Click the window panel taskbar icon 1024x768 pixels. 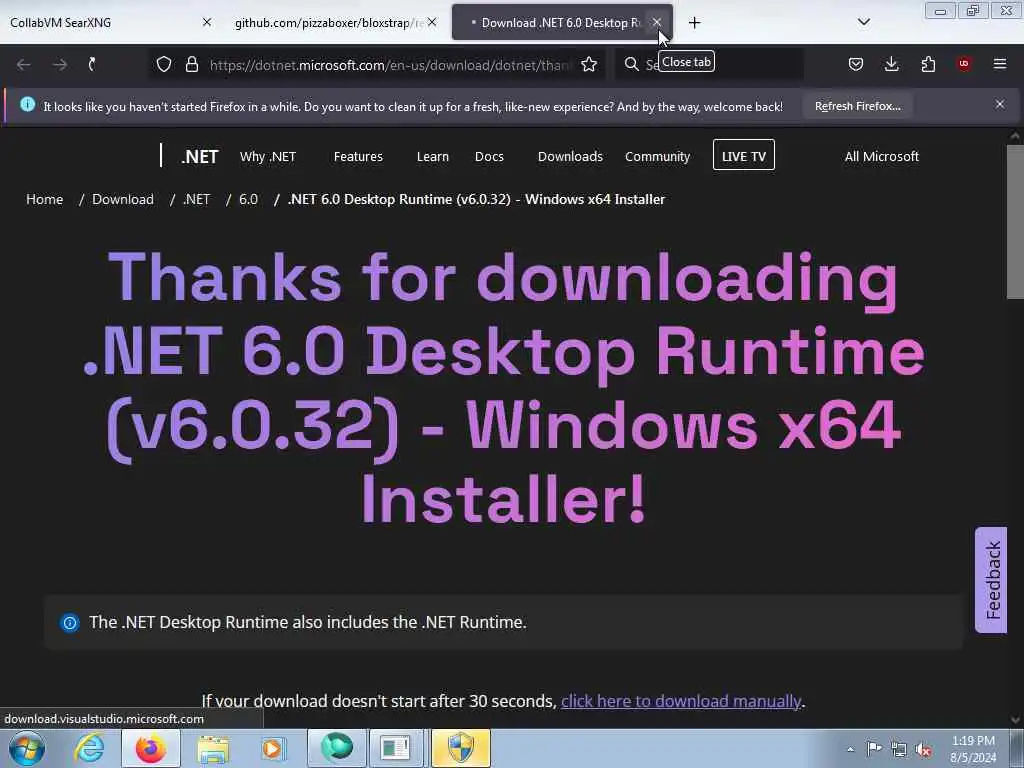coord(396,748)
